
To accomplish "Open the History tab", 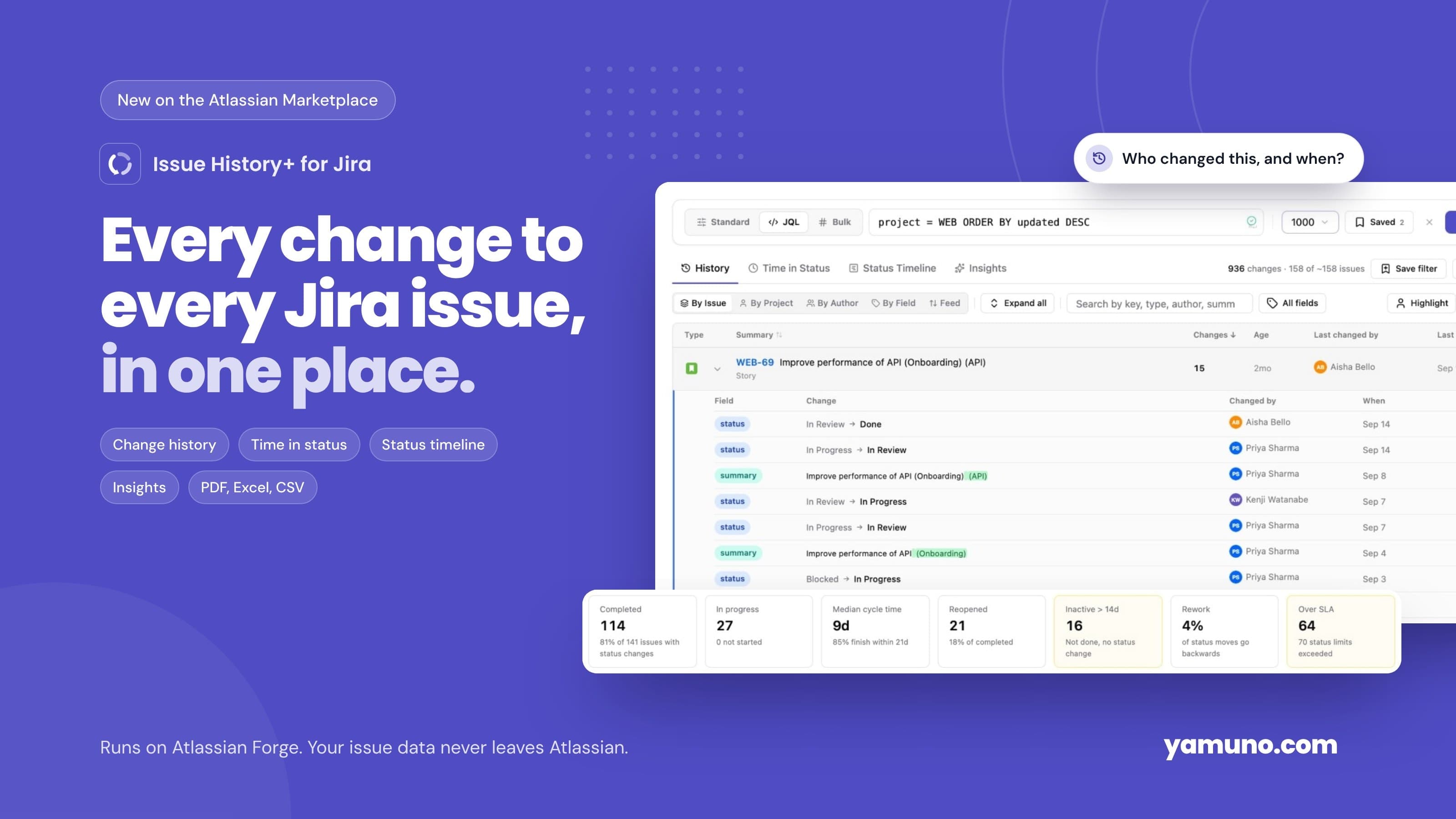I will coord(705,268).
